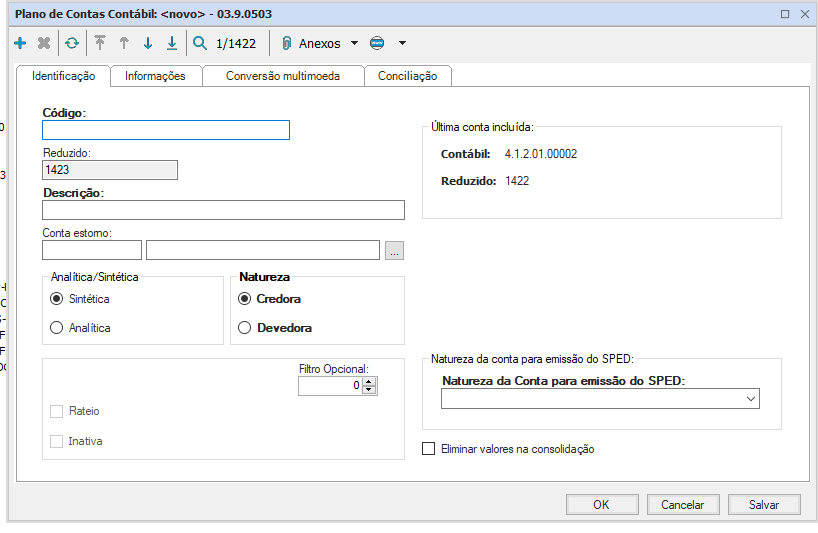Click the Anexos paperclip icon
818x533 pixels.
(286, 44)
